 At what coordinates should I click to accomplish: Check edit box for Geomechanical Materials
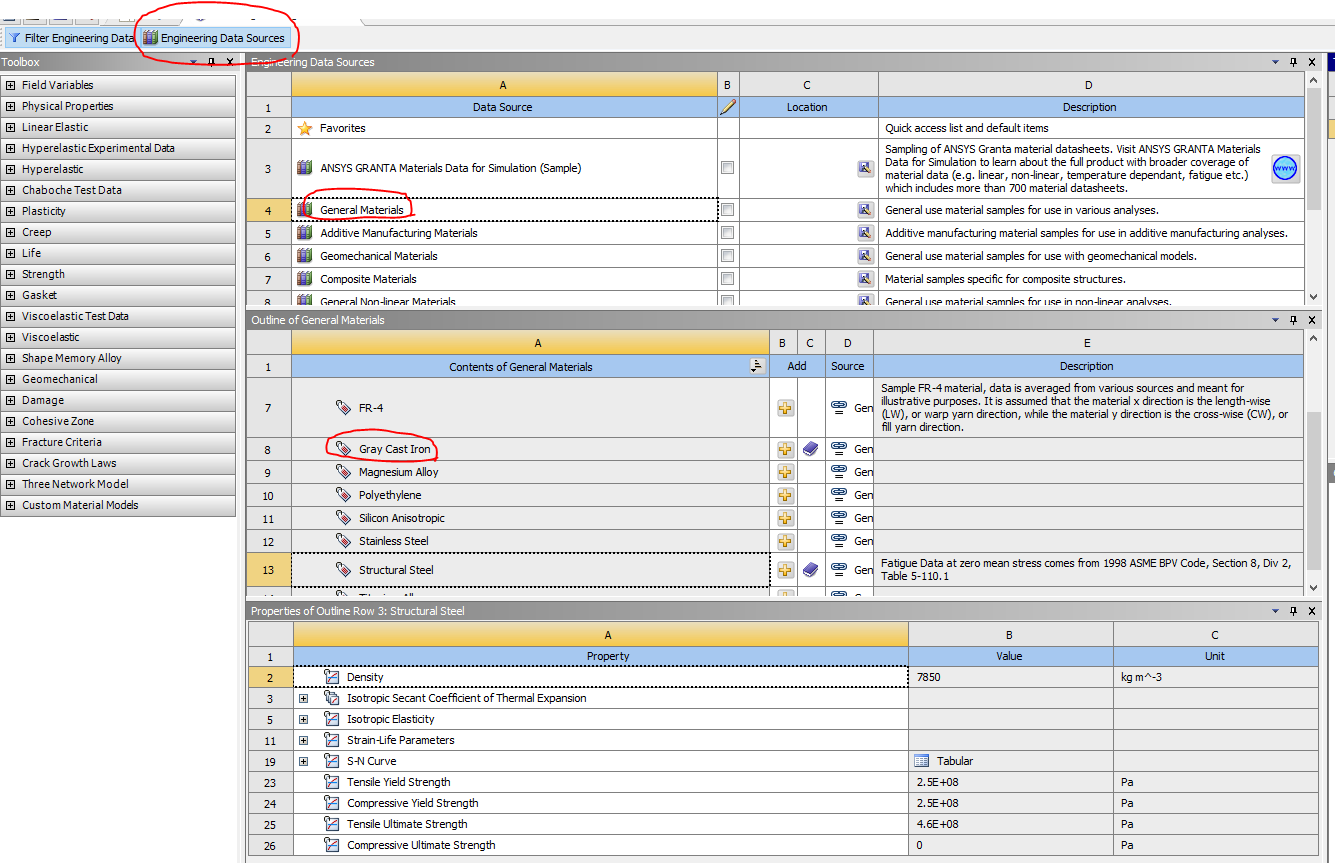(x=727, y=256)
